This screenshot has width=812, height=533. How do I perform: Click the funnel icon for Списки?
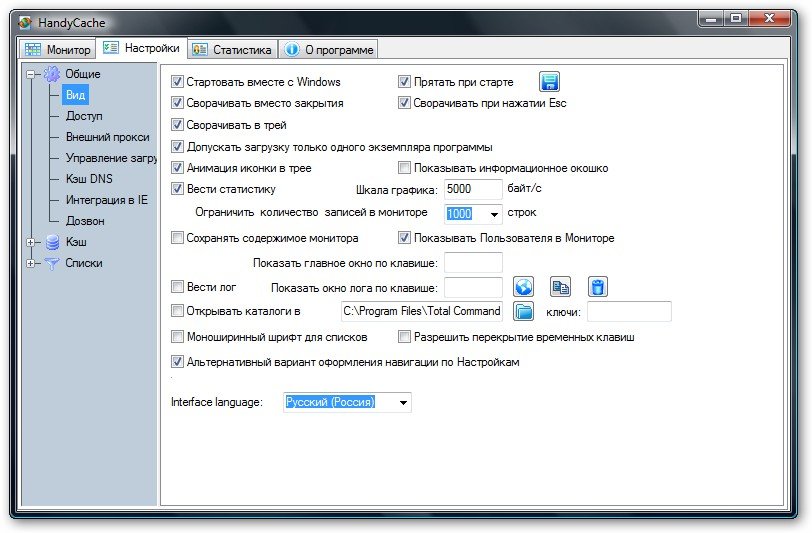point(52,264)
